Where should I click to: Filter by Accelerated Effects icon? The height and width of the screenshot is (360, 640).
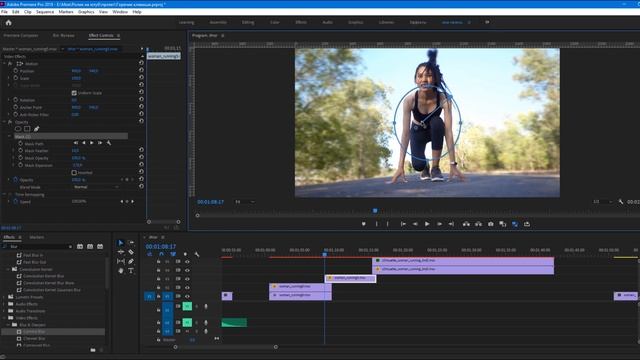point(80,247)
